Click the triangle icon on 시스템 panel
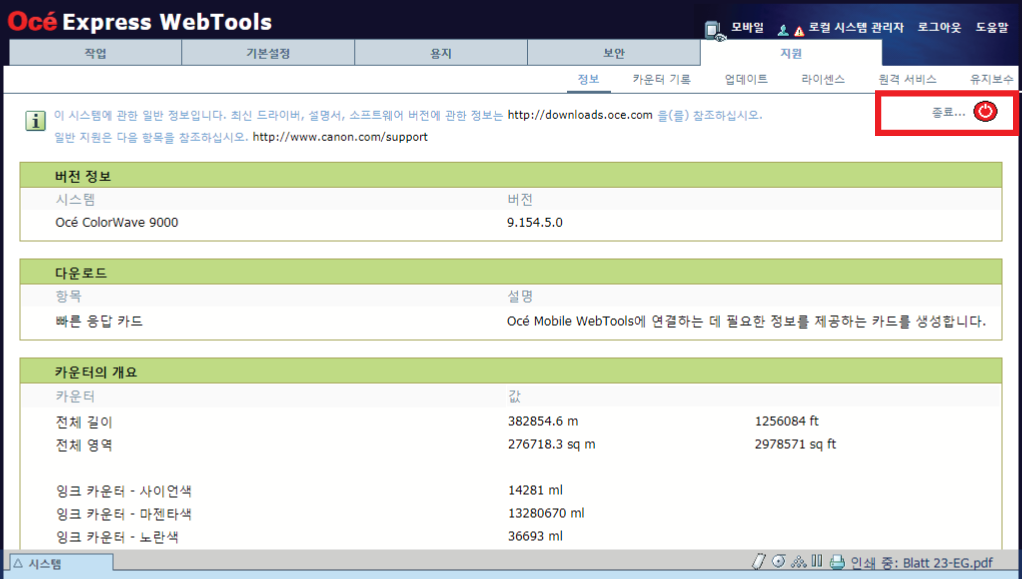Image resolution: width=1022 pixels, height=579 pixels. coord(18,563)
